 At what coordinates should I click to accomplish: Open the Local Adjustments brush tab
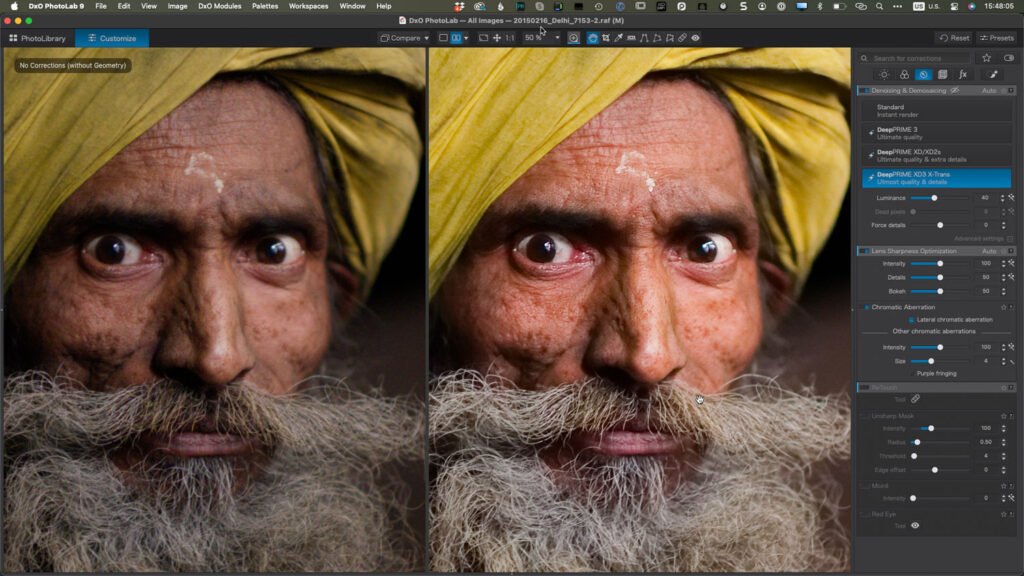click(x=993, y=74)
